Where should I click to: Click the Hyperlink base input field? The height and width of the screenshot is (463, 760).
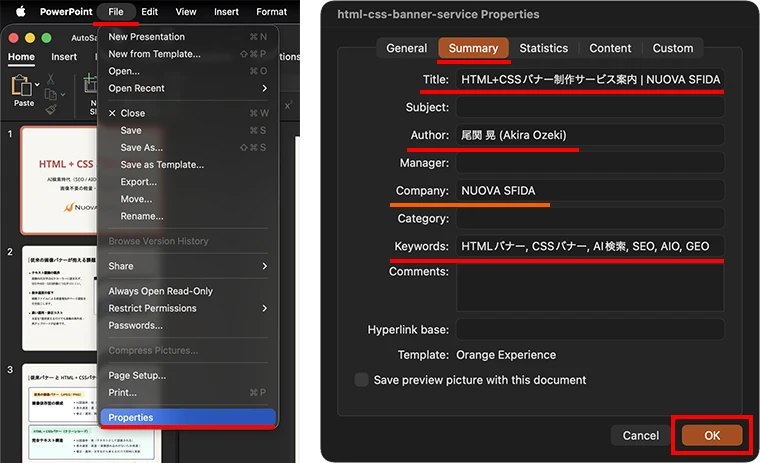(x=590, y=330)
